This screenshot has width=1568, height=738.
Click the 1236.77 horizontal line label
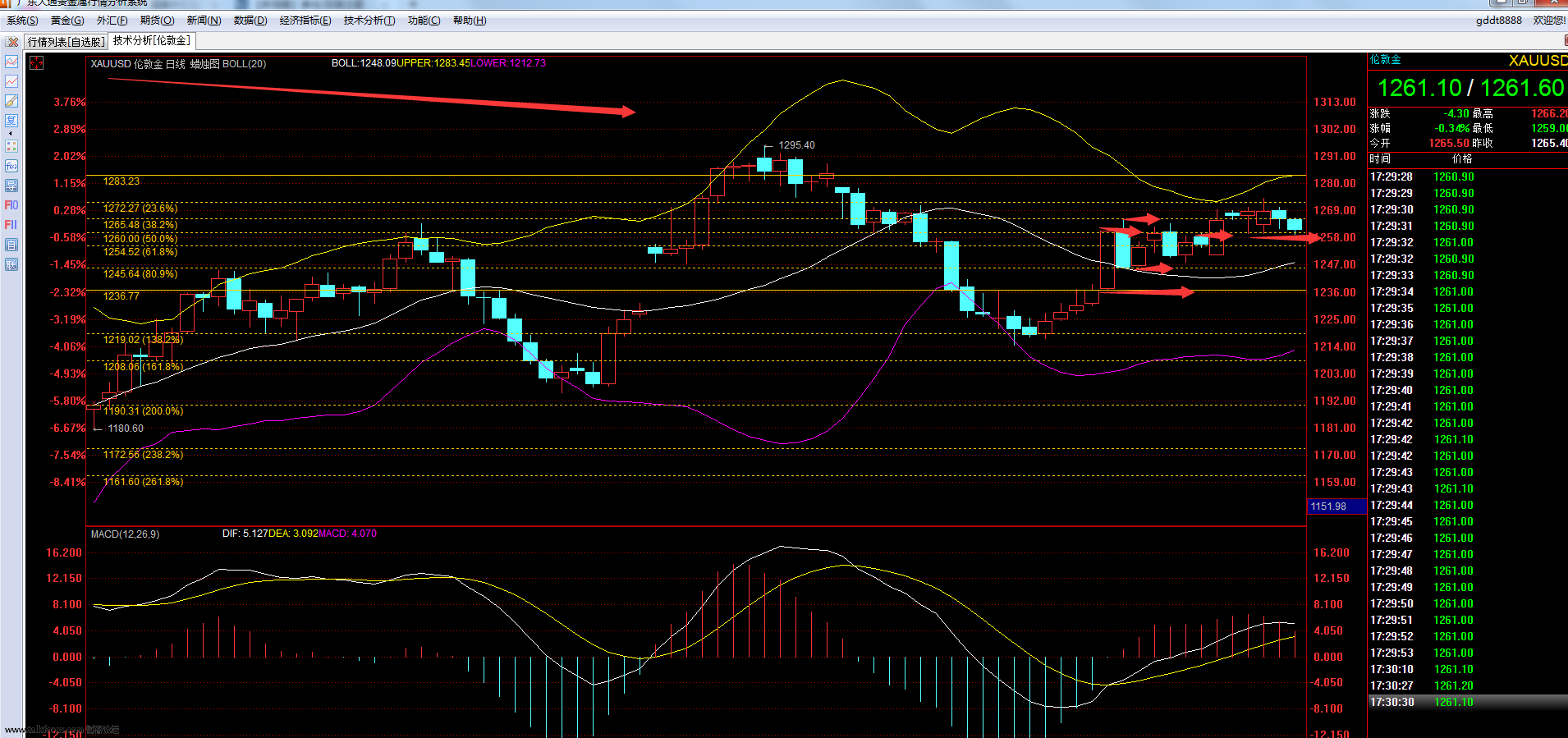click(x=121, y=296)
